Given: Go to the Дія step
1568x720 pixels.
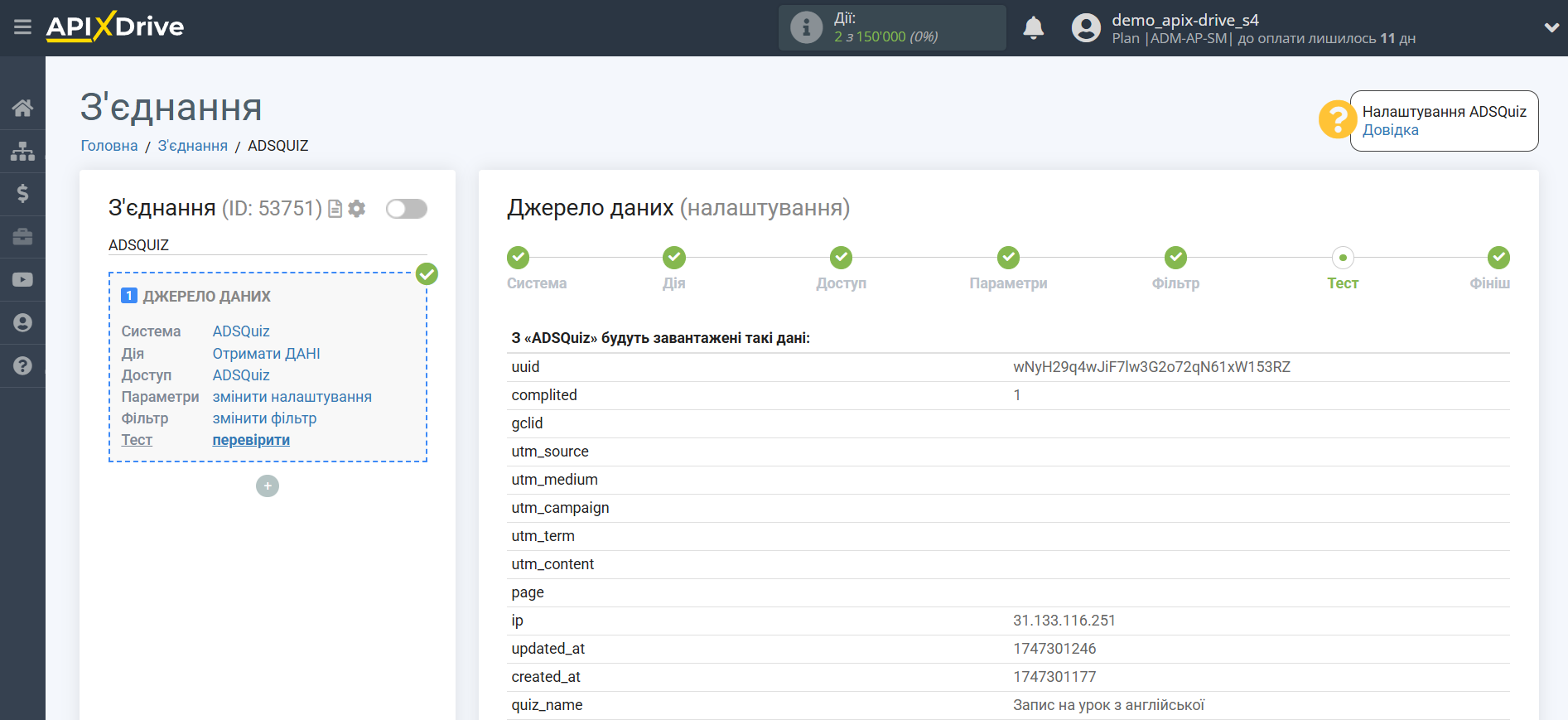Looking at the screenshot, I should [674, 258].
